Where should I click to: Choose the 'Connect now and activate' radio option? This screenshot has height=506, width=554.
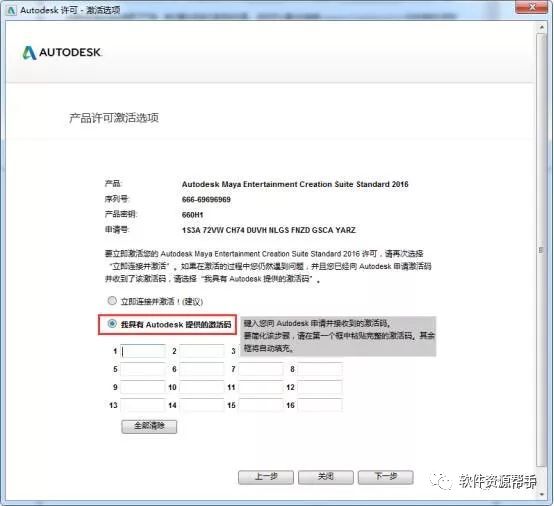coord(112,301)
